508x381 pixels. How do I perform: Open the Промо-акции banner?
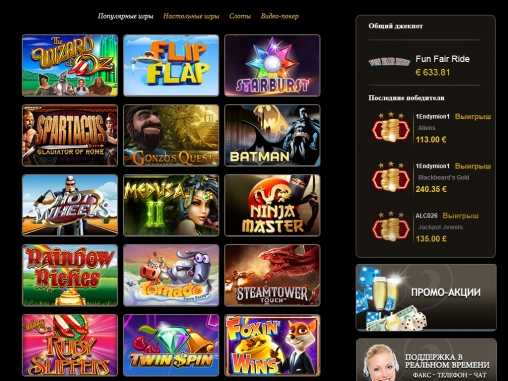click(426, 297)
